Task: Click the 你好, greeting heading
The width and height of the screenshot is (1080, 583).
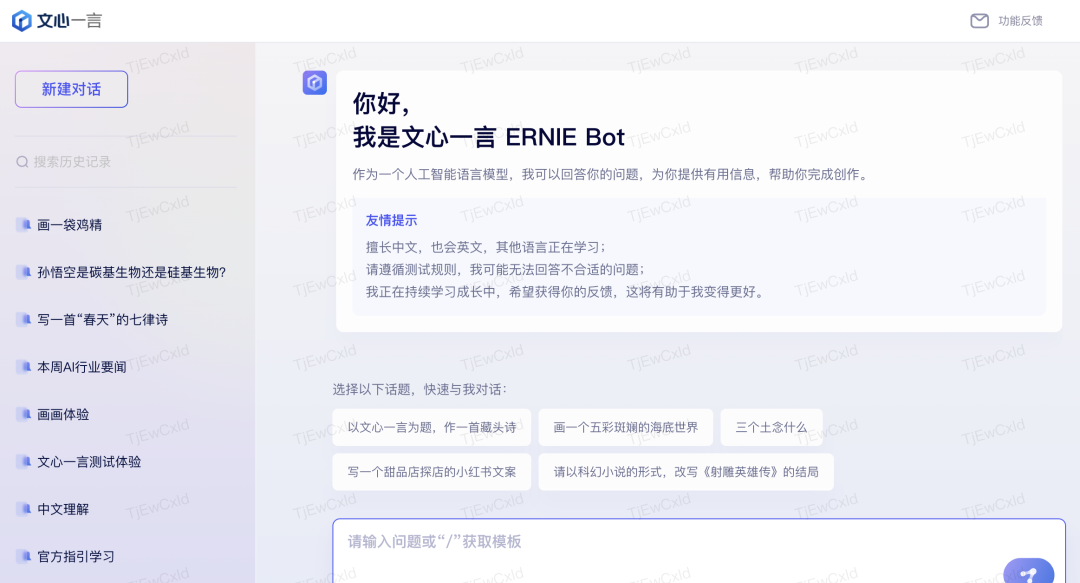Action: 382,103
